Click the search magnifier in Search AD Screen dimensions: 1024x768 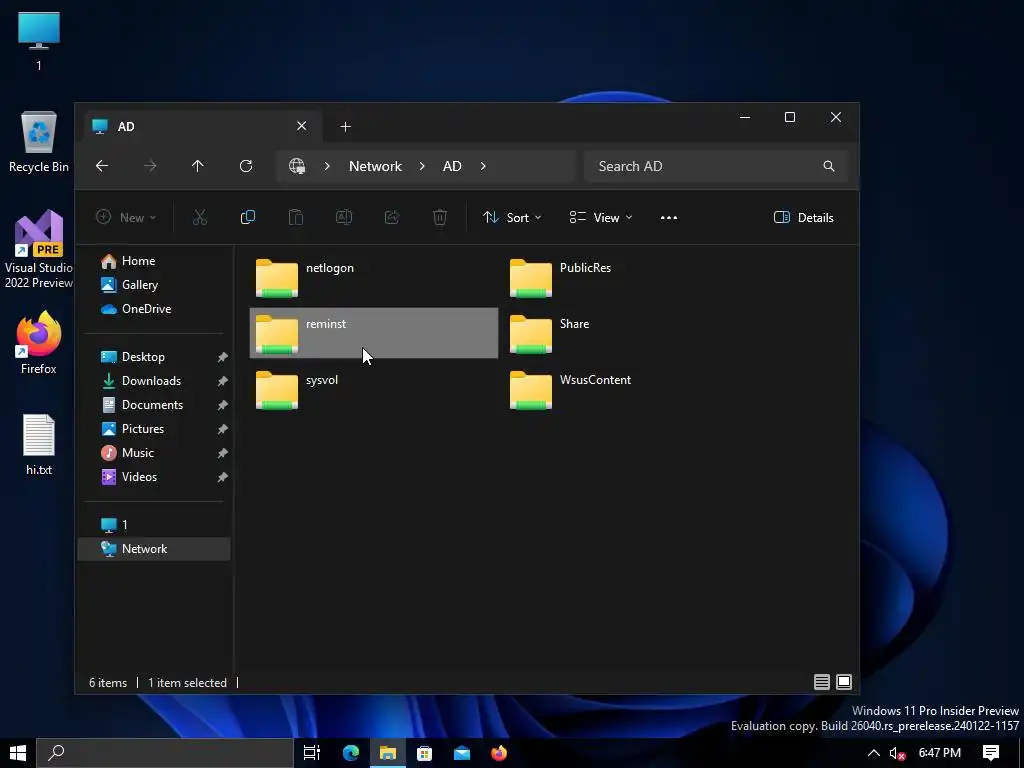[x=829, y=166]
